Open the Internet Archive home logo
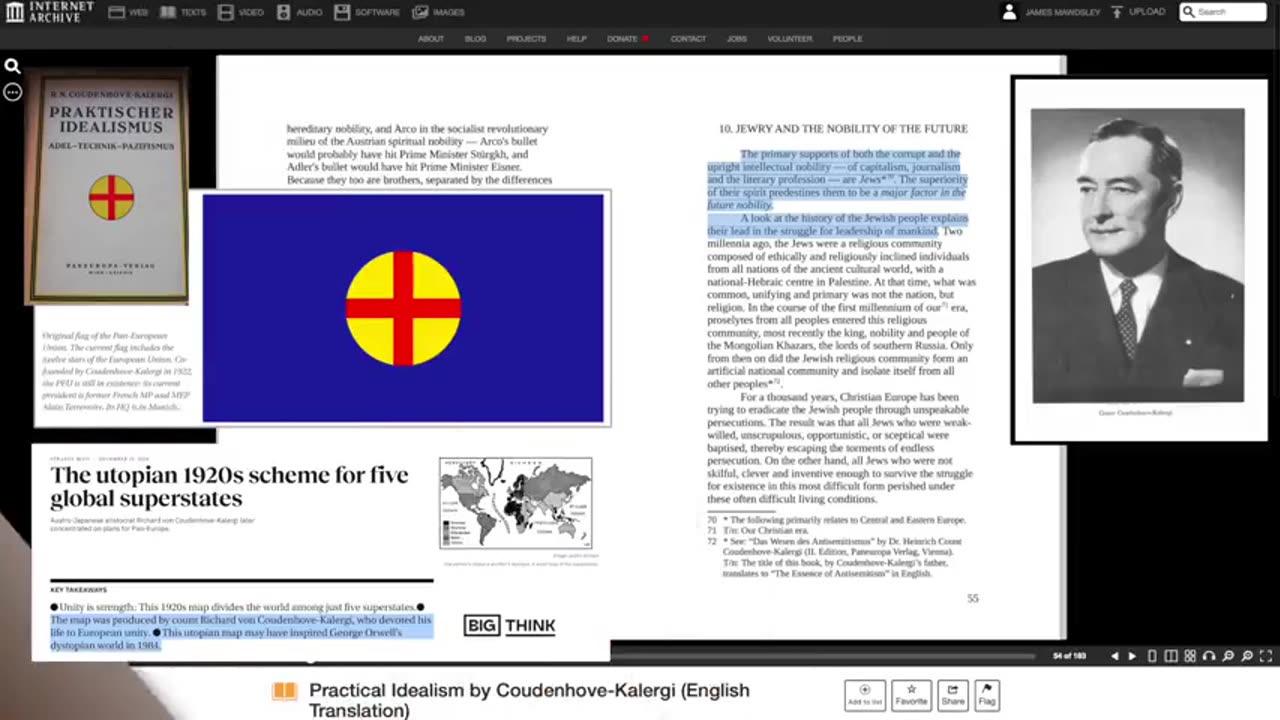 point(50,12)
